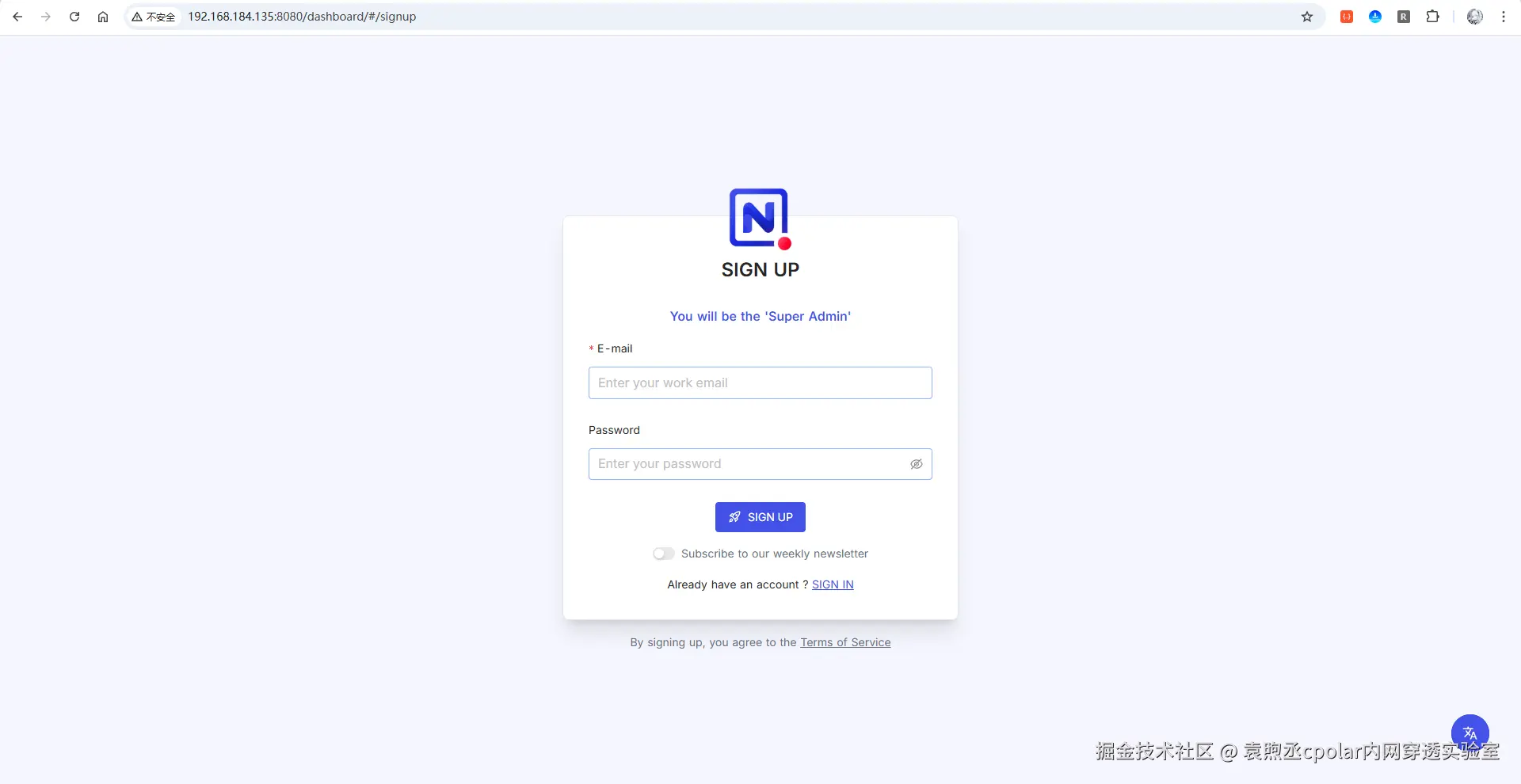The height and width of the screenshot is (784, 1521).
Task: Go back with the browser back arrow
Action: pos(17,17)
